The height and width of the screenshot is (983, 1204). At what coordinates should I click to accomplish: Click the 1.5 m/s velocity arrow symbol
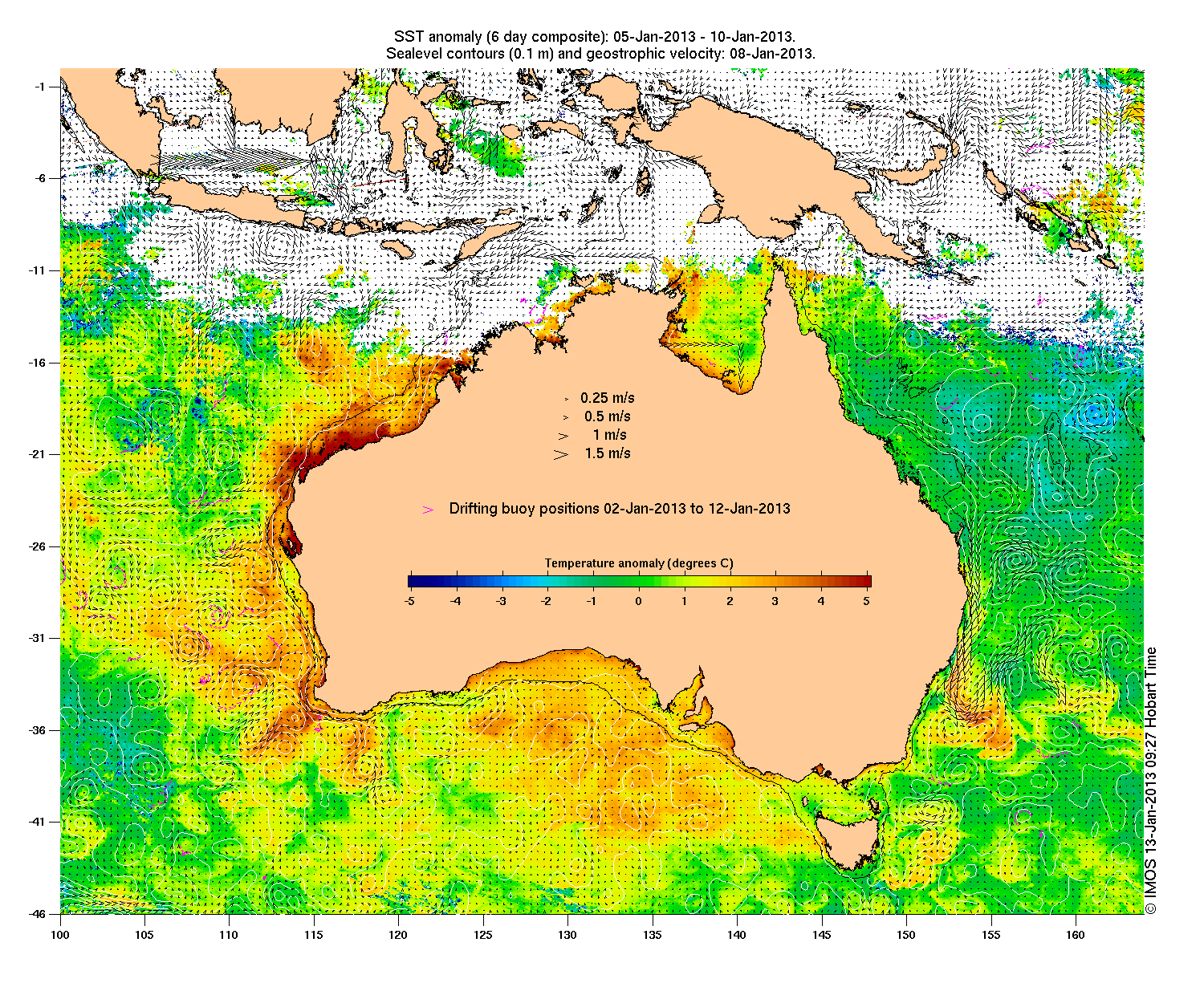(x=561, y=453)
